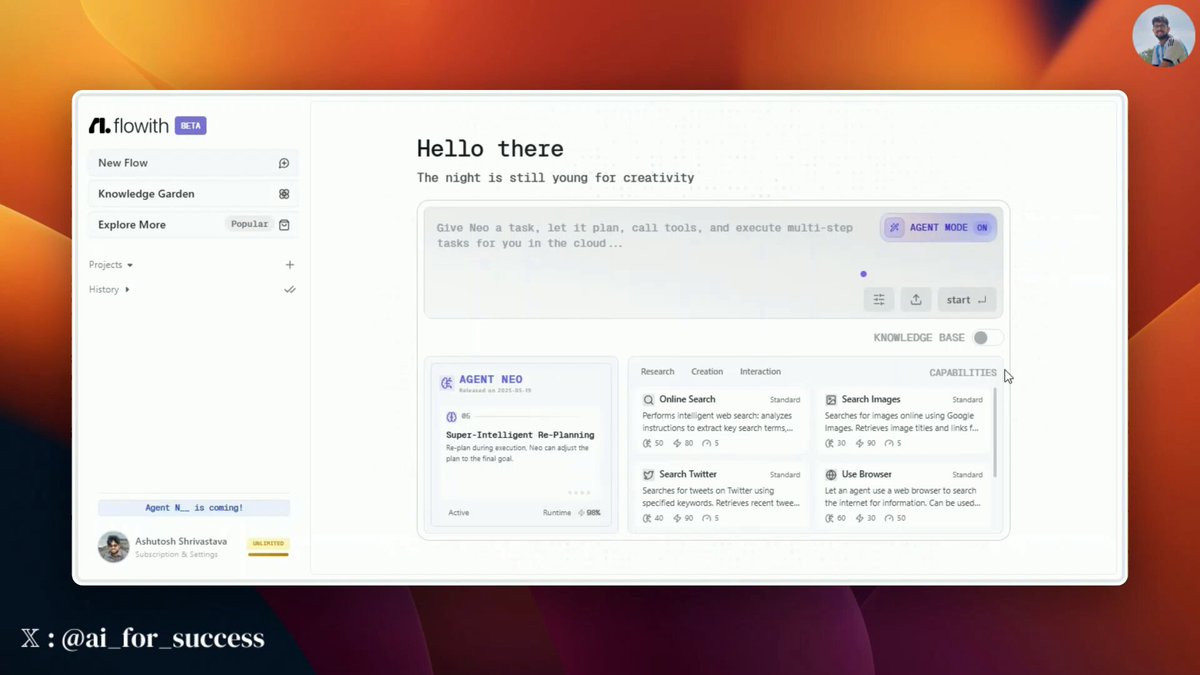The image size is (1200, 675).
Task: Open Knowledge Garden in sidebar
Action: pyautogui.click(x=192, y=194)
